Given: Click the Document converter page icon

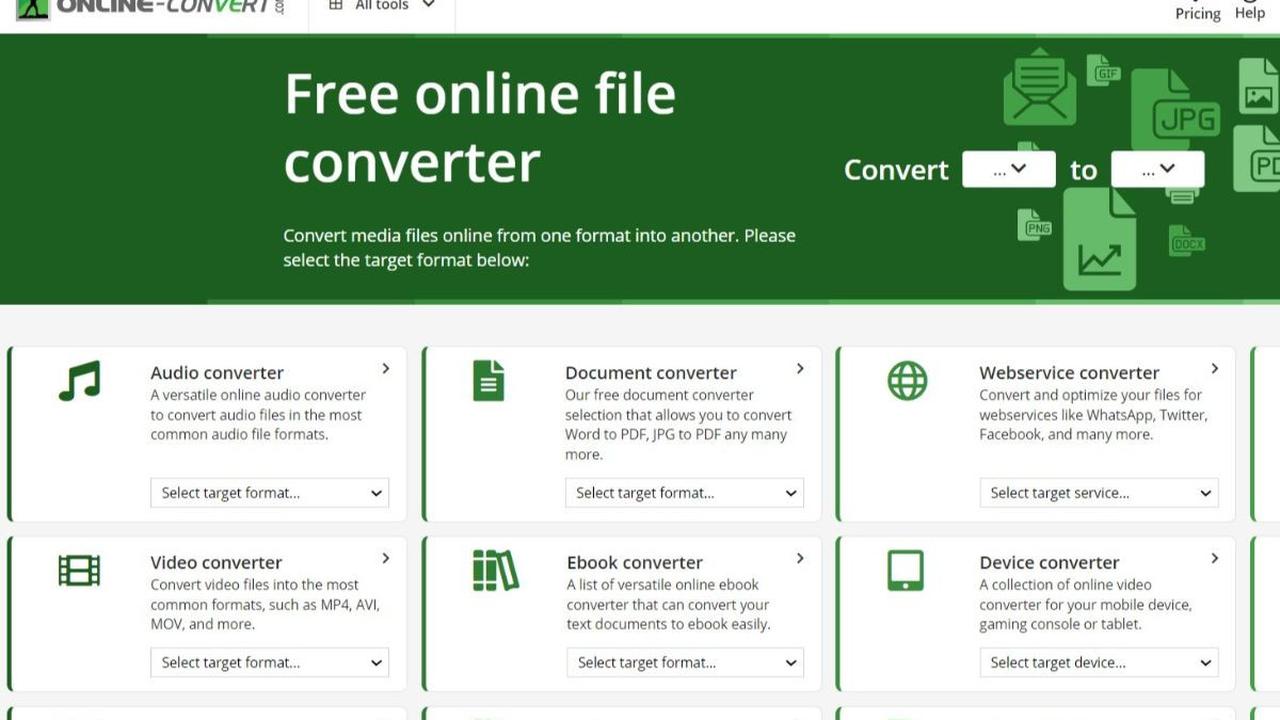Looking at the screenshot, I should pos(488,381).
